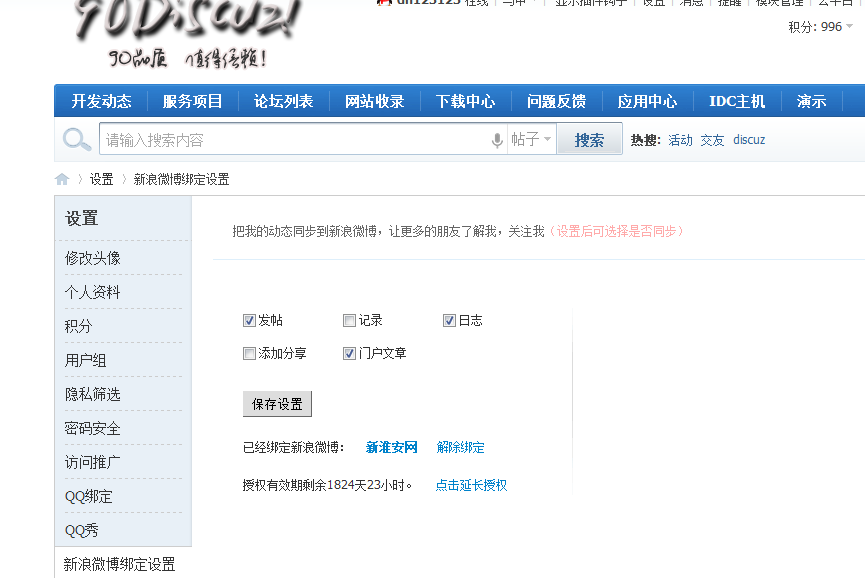Select QQ绑定 in the sidebar
Screen dimensions: 865x578
click(x=89, y=496)
